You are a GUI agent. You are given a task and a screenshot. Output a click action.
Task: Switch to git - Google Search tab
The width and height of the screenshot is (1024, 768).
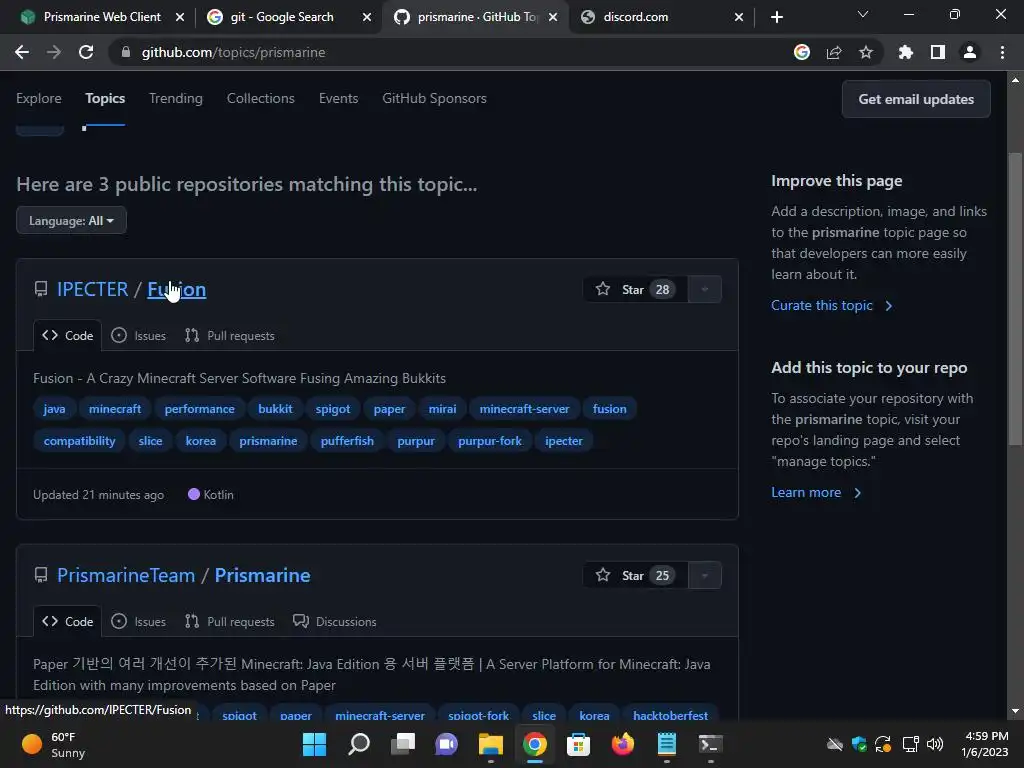coord(282,17)
